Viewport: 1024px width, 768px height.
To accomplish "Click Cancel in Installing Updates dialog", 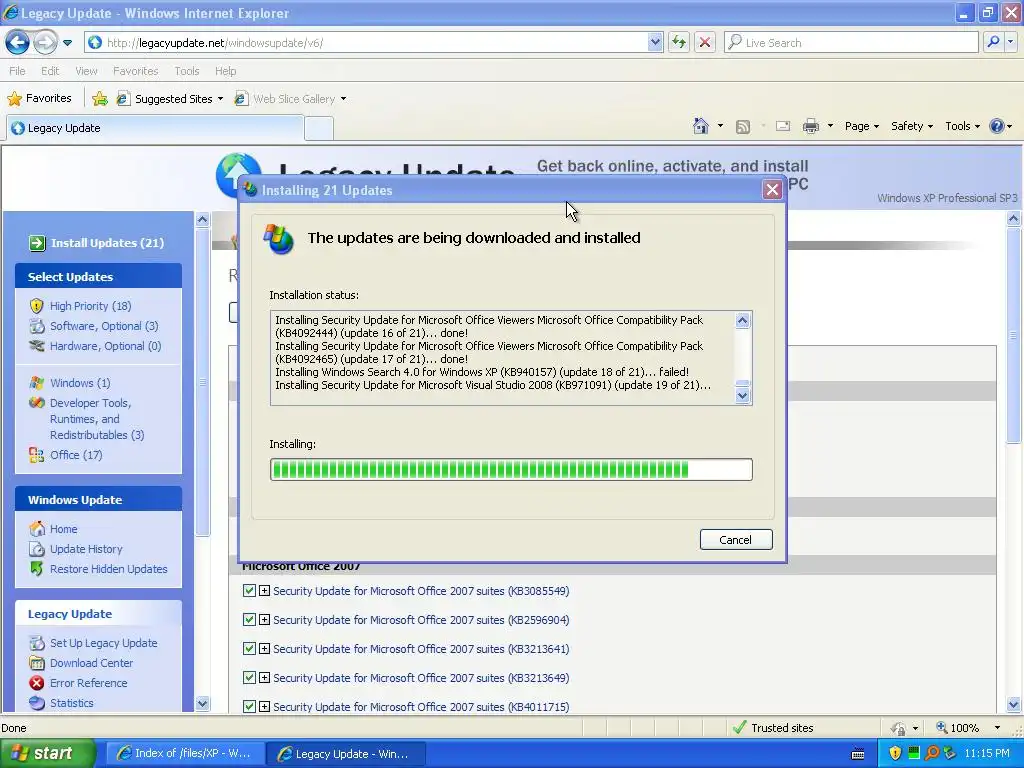I will click(736, 539).
